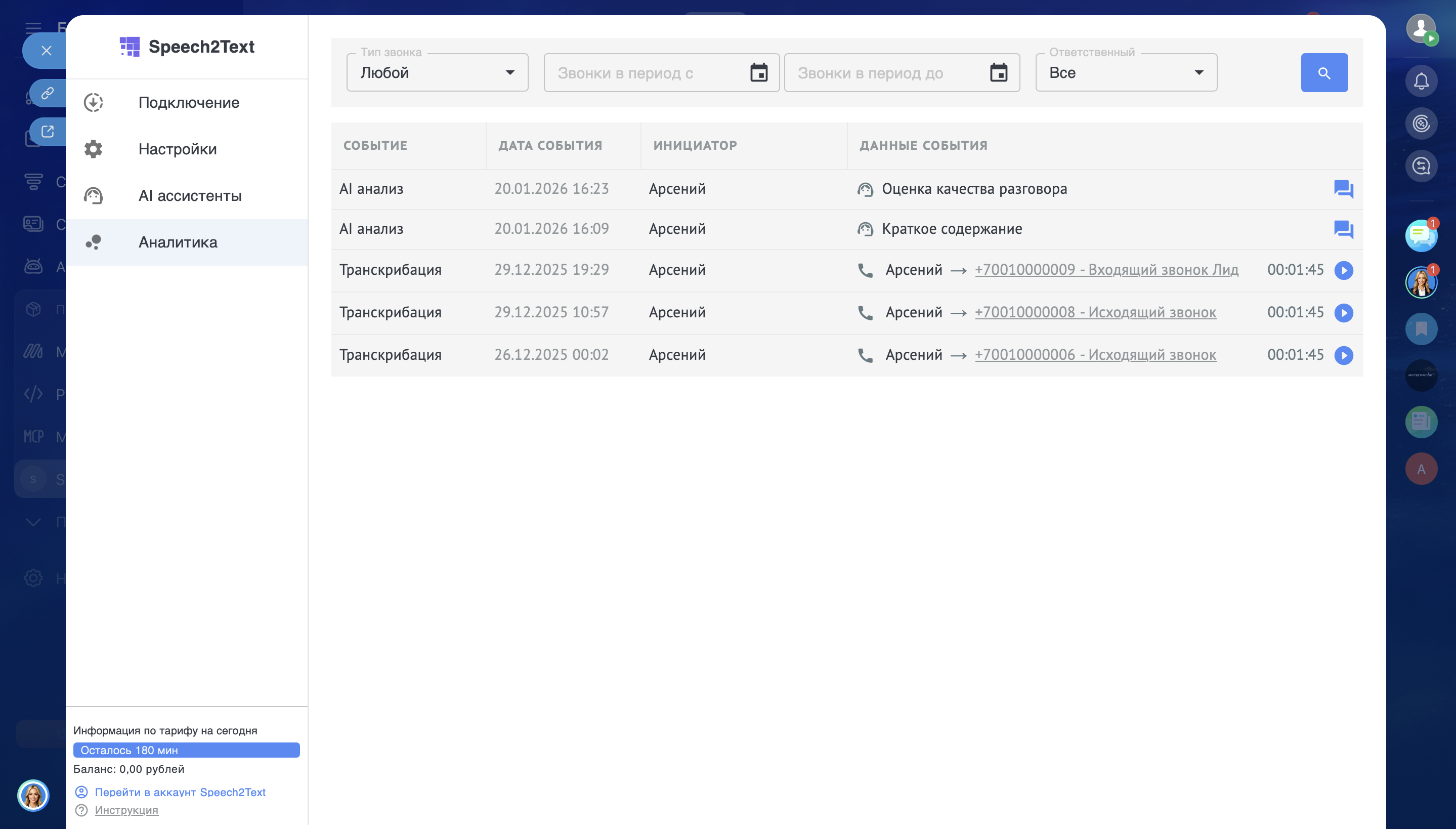Play recording of call +70010000008
The height and width of the screenshot is (829, 1456).
1343,313
